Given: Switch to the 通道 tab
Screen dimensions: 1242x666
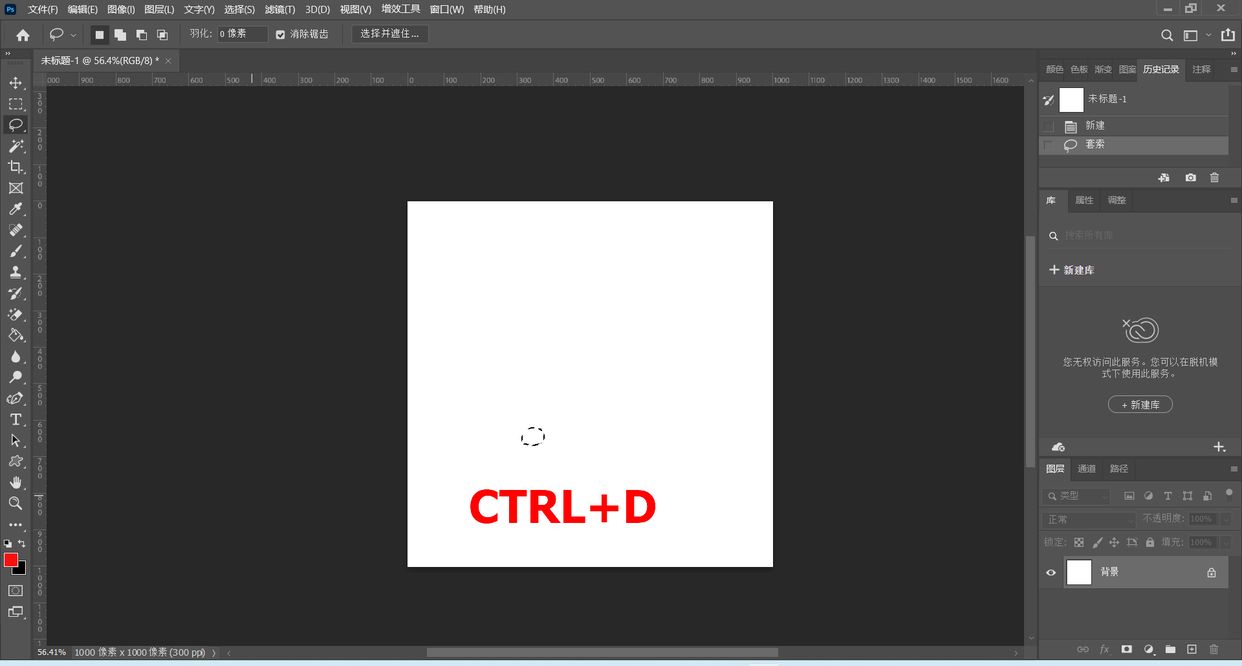Looking at the screenshot, I should click(x=1087, y=469).
